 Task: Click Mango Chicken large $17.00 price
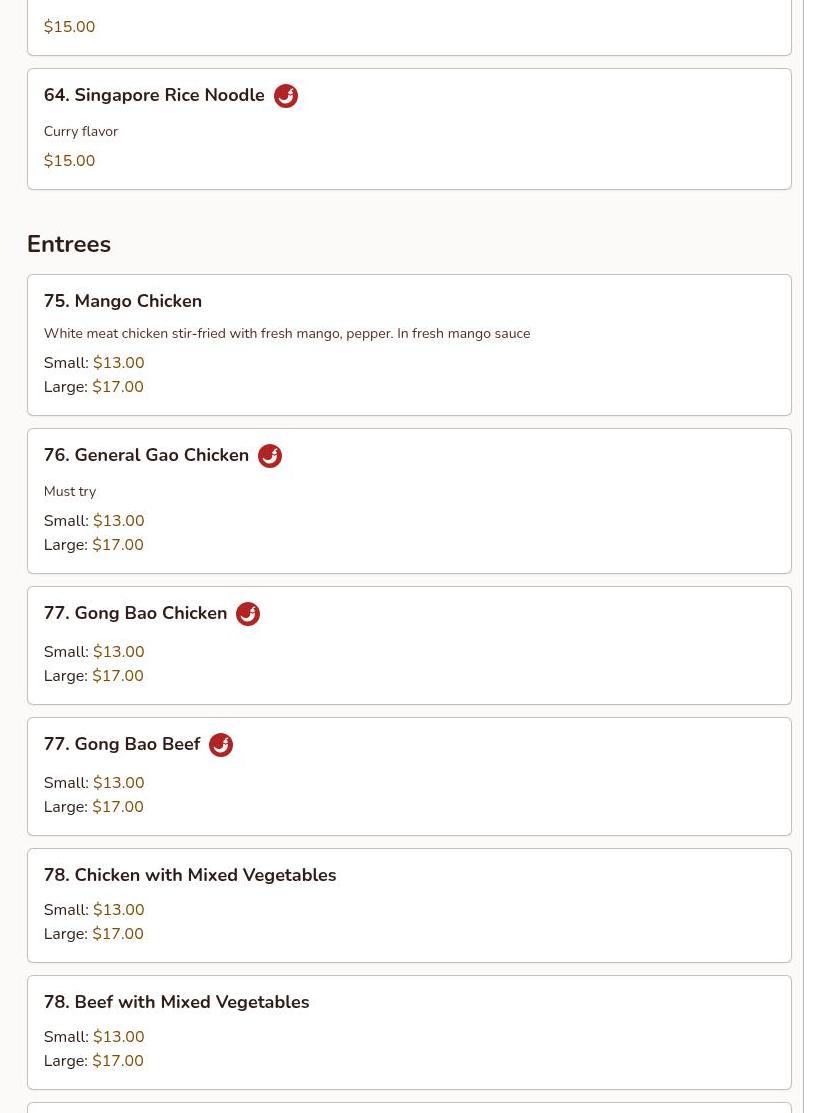[x=118, y=387]
